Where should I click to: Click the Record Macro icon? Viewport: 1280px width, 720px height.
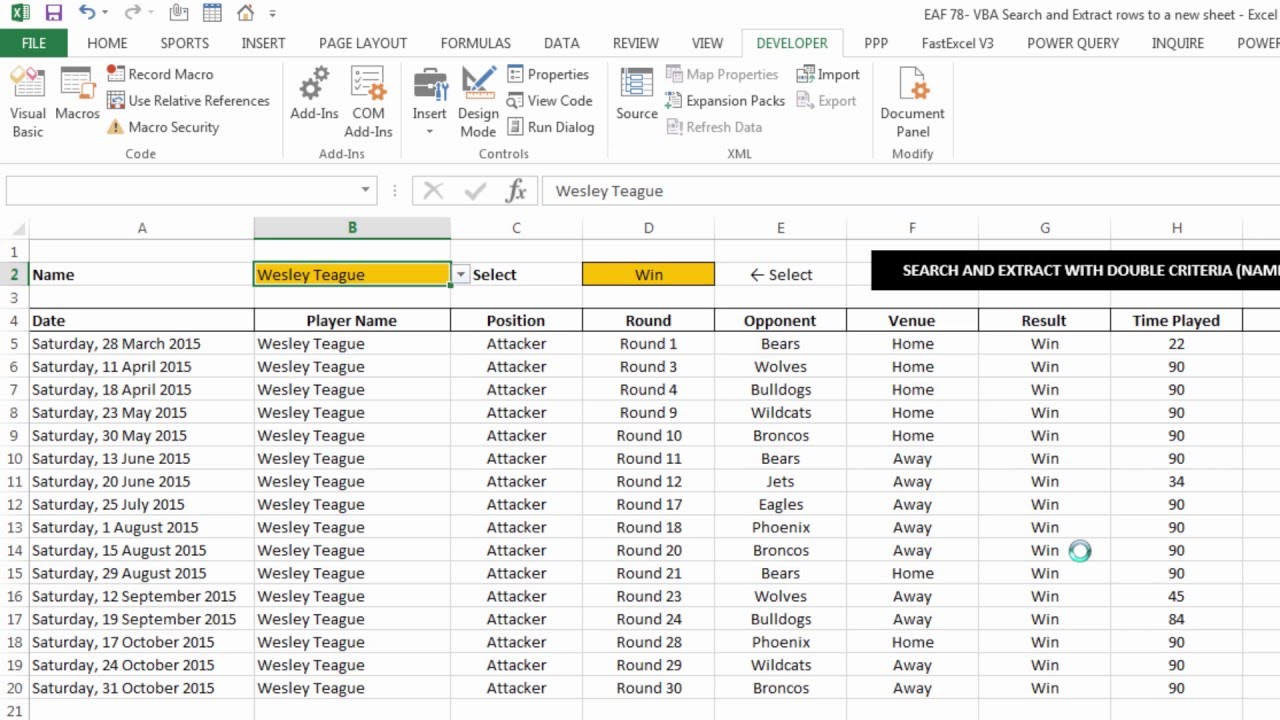pos(116,74)
